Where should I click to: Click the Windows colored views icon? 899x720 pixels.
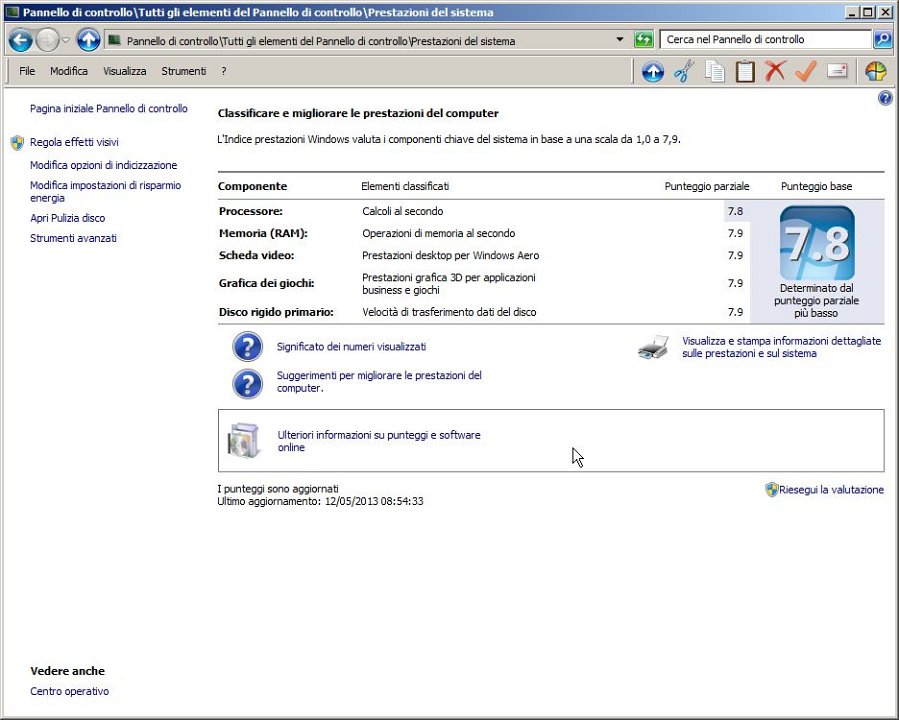(875, 72)
